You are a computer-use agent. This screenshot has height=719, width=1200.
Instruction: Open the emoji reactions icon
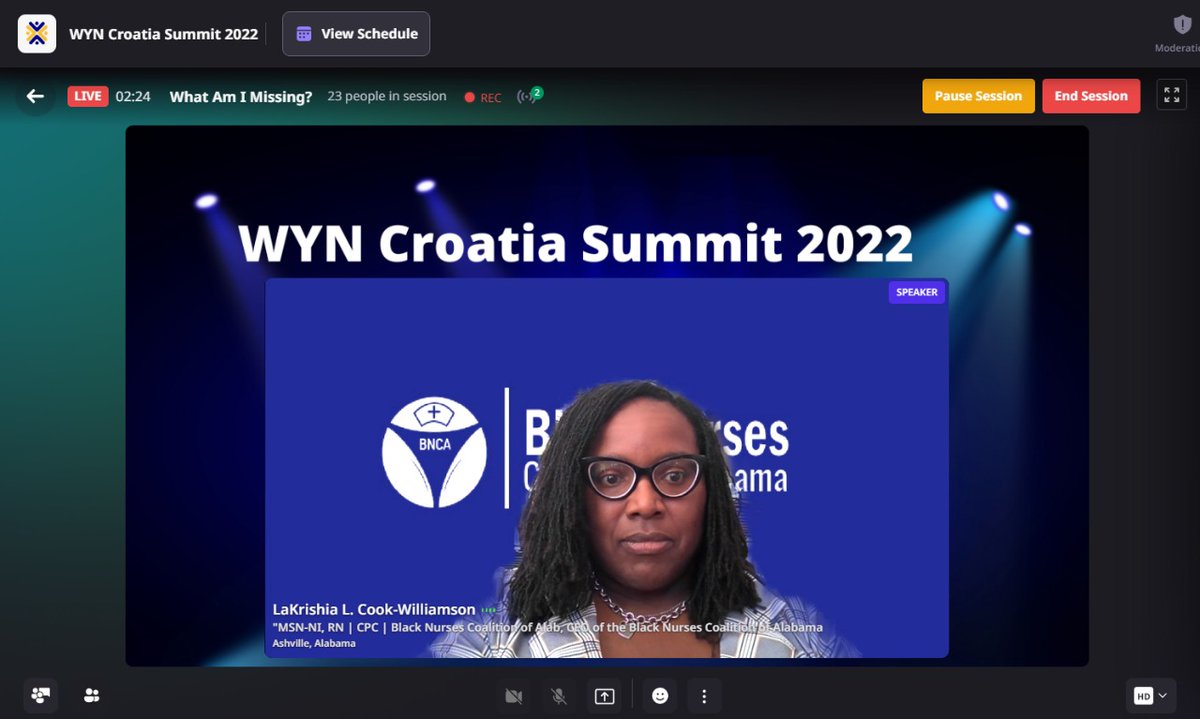coord(660,696)
